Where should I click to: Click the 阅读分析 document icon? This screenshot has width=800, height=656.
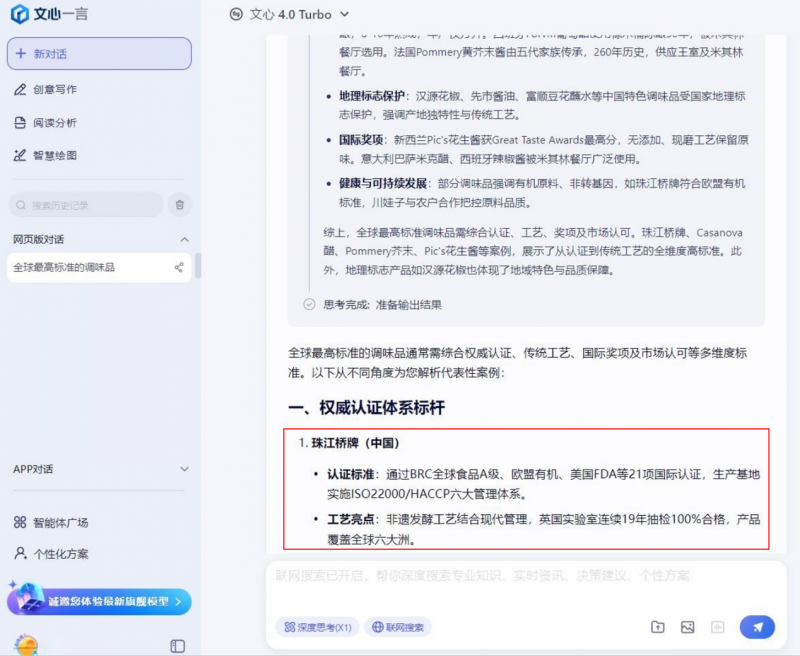pos(20,122)
